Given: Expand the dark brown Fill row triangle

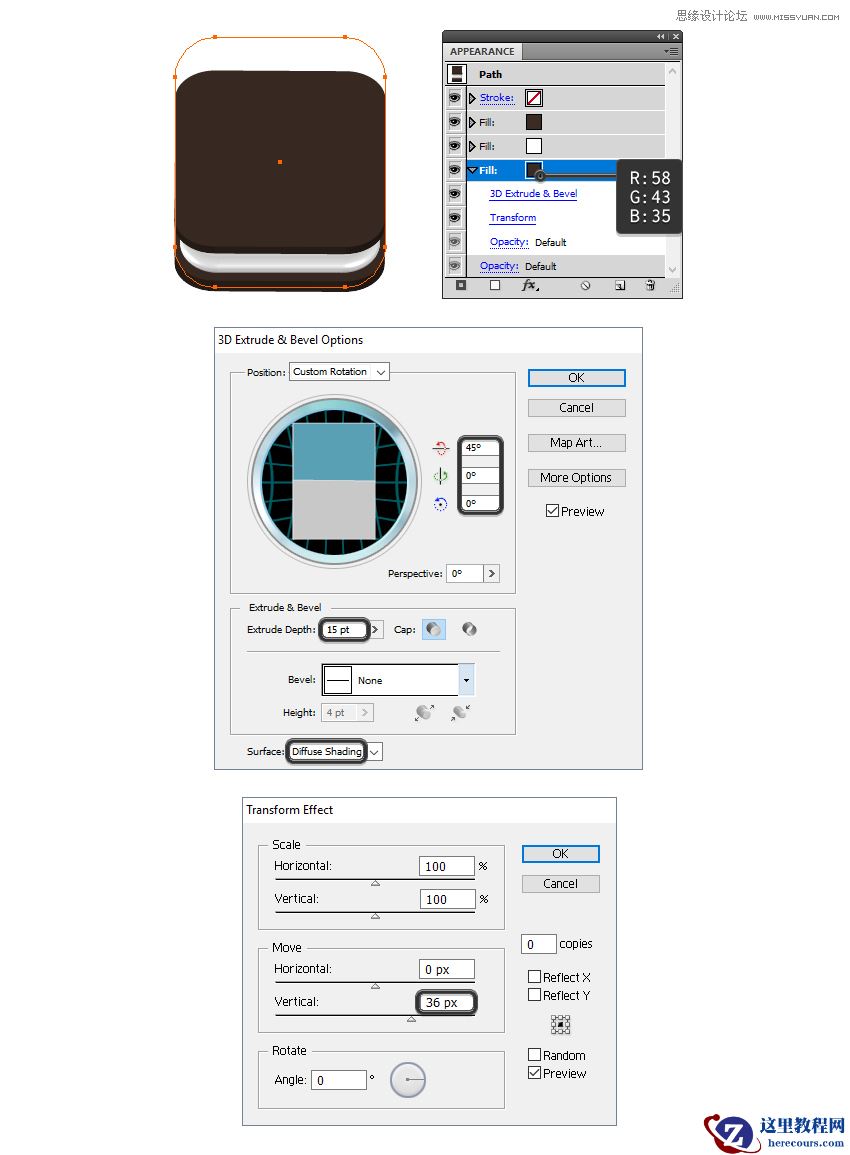Looking at the screenshot, I should tap(472, 122).
